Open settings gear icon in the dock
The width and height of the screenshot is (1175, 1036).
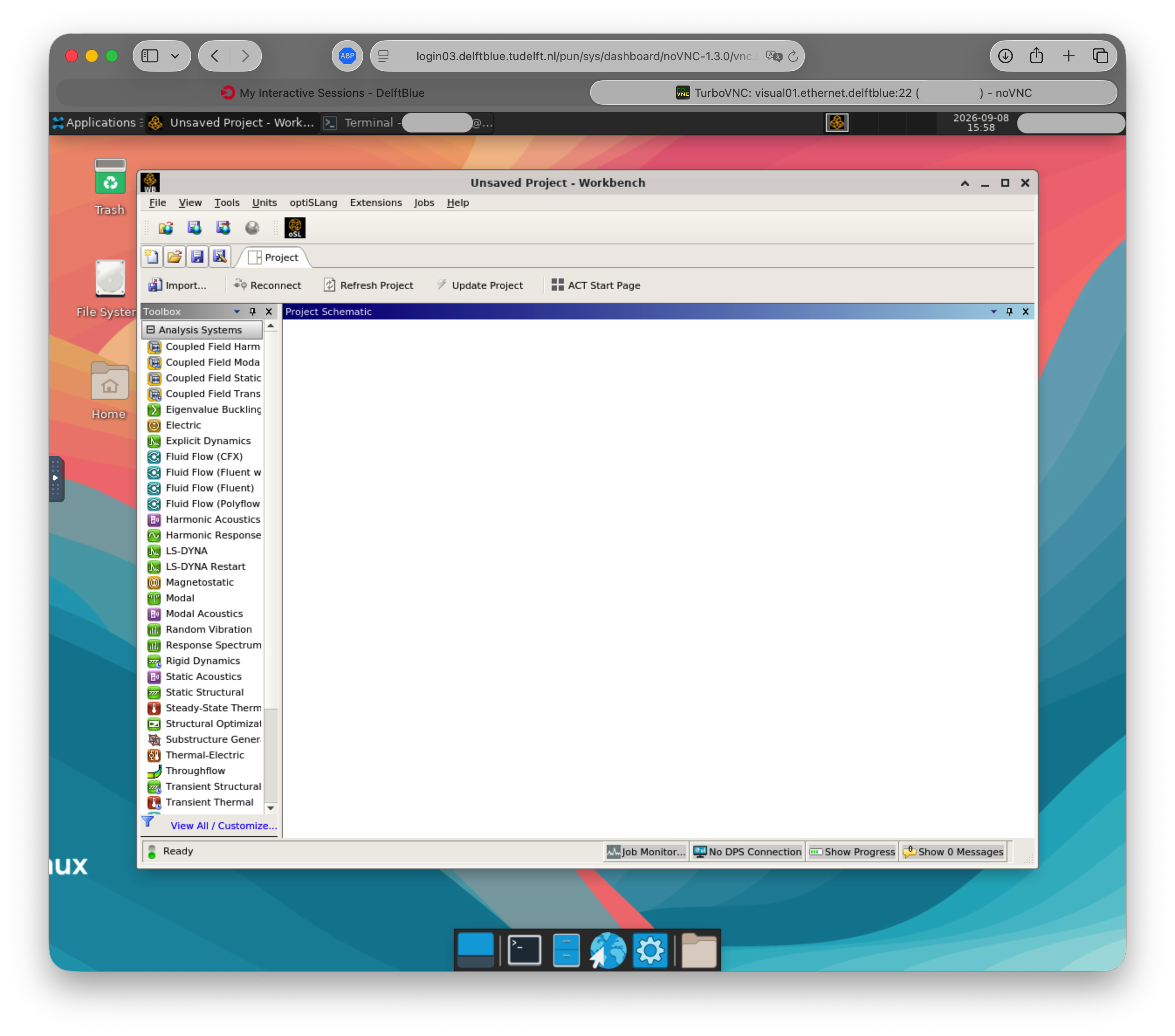650,950
